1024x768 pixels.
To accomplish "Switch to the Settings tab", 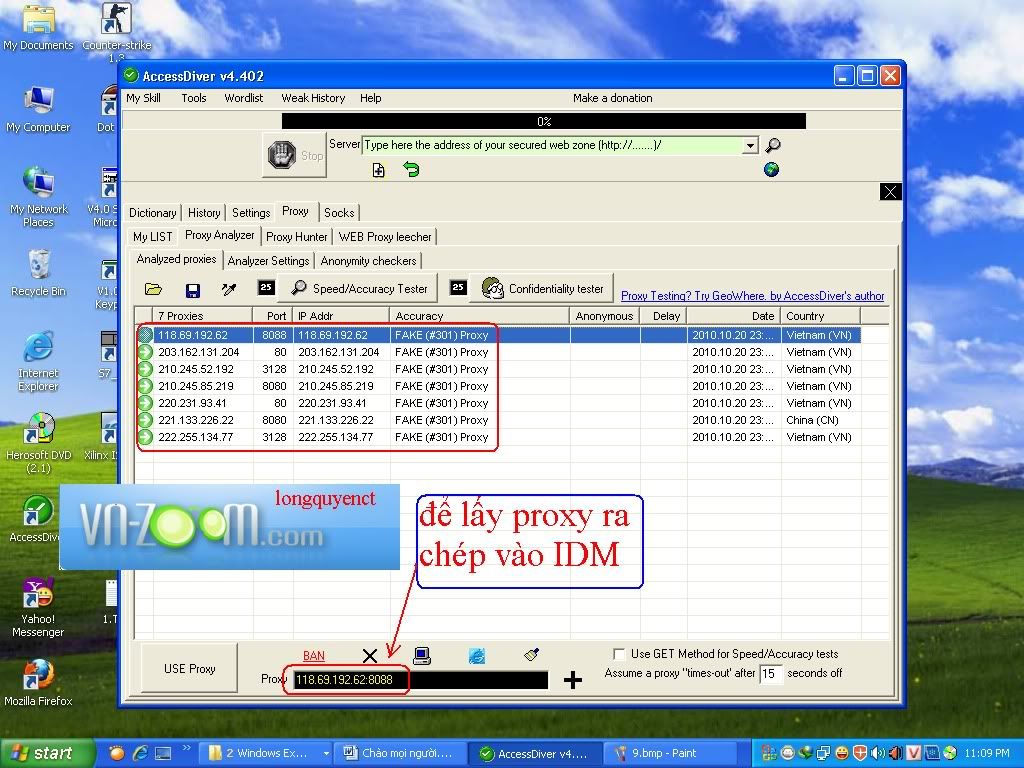I will click(251, 213).
